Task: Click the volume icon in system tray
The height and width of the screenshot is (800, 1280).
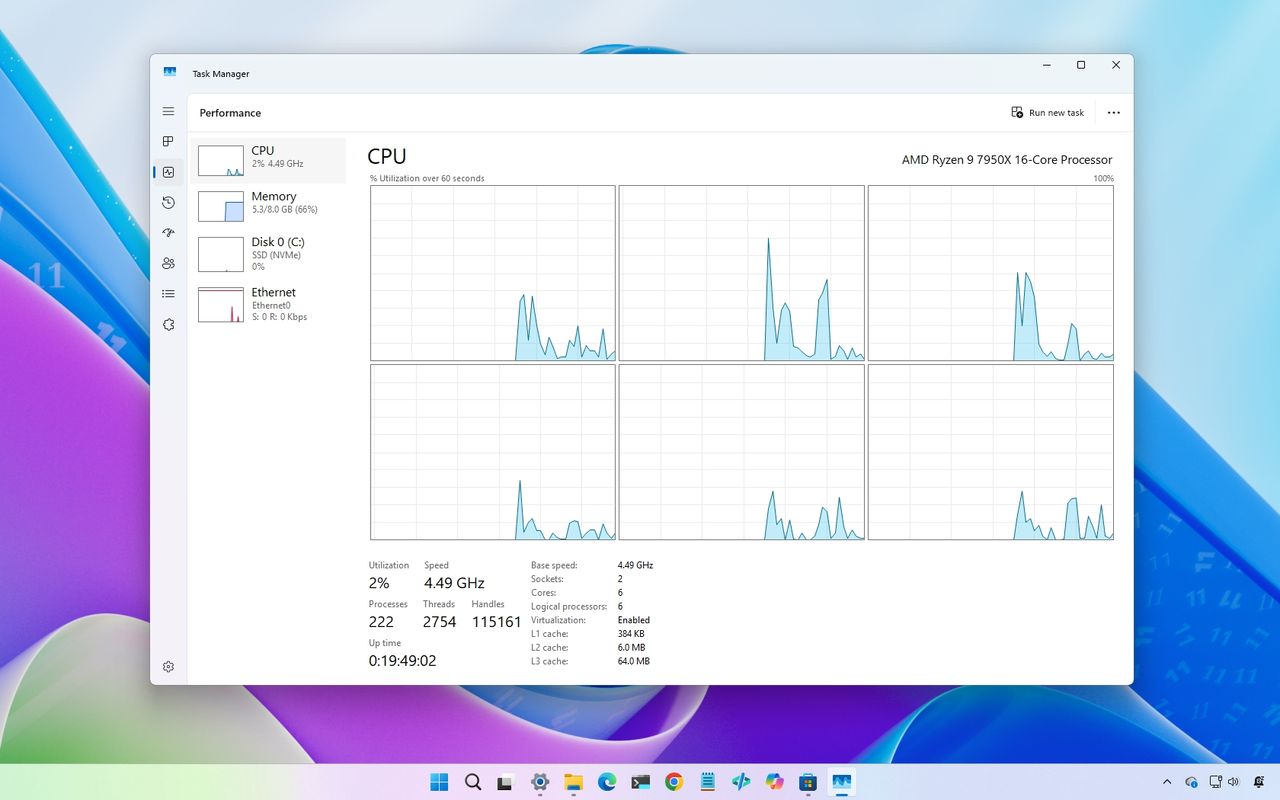Action: click(x=1233, y=782)
